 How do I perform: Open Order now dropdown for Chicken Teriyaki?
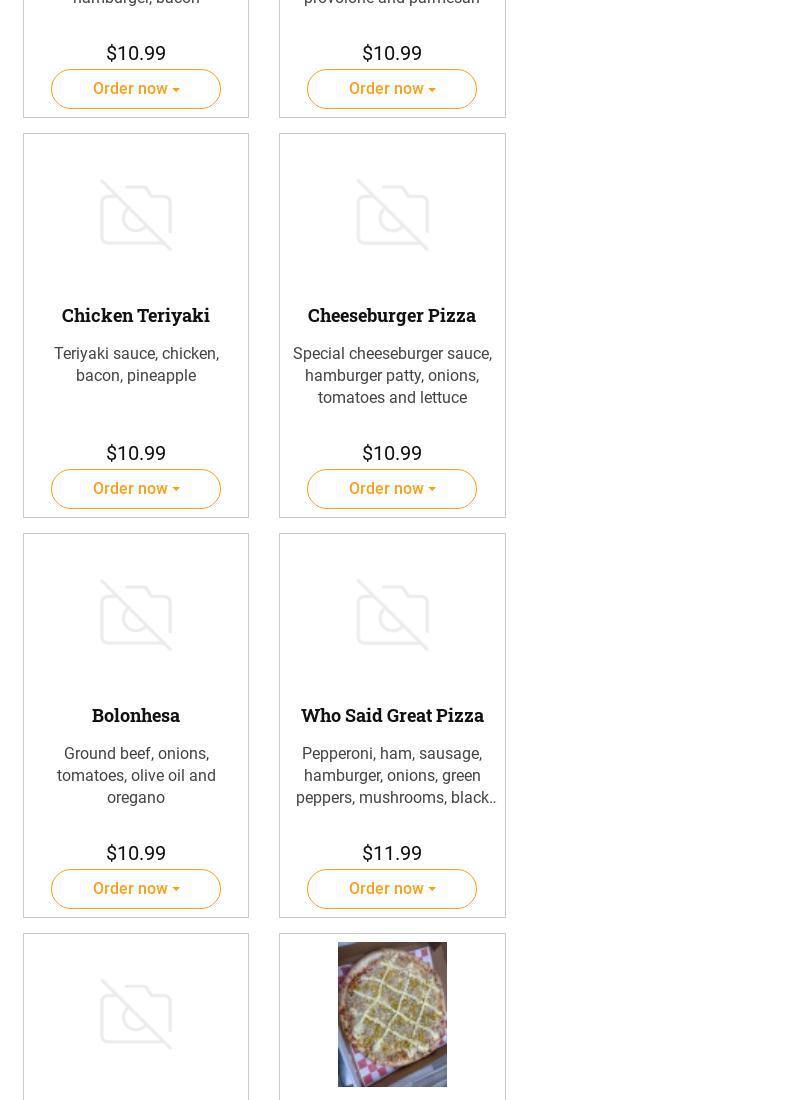pos(136,489)
